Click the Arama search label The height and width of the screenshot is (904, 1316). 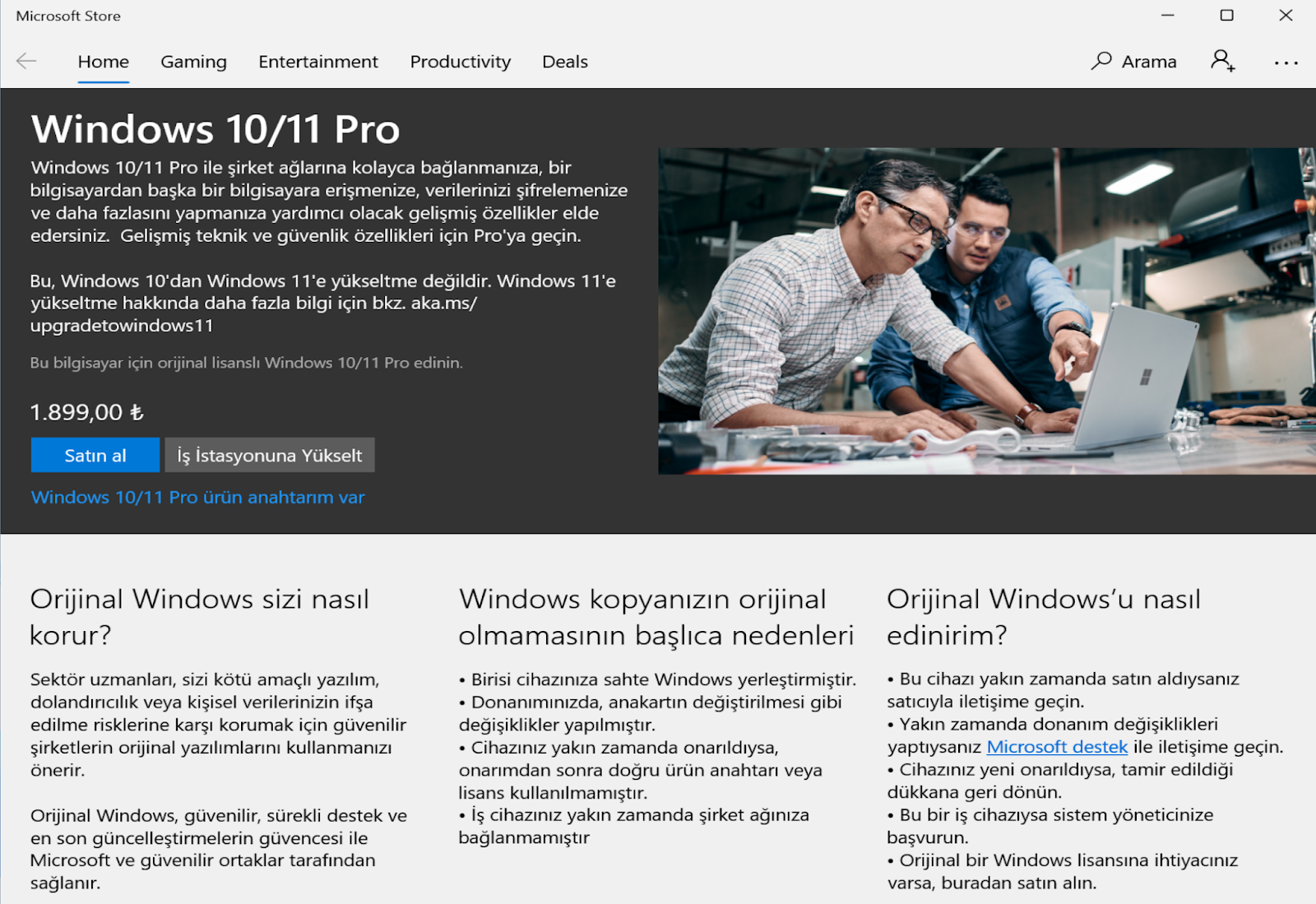(1149, 62)
